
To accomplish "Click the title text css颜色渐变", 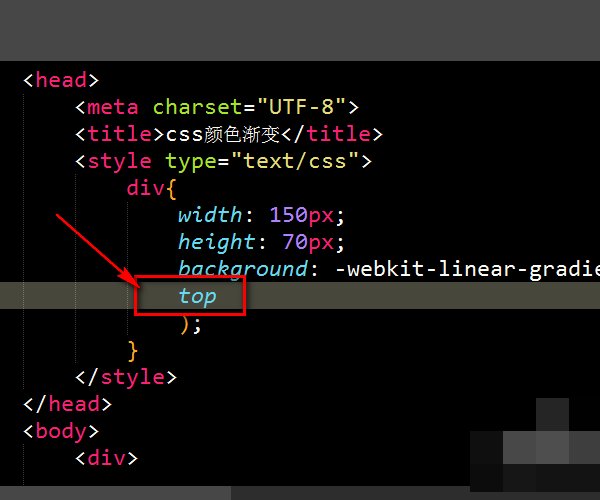I will tap(223, 134).
